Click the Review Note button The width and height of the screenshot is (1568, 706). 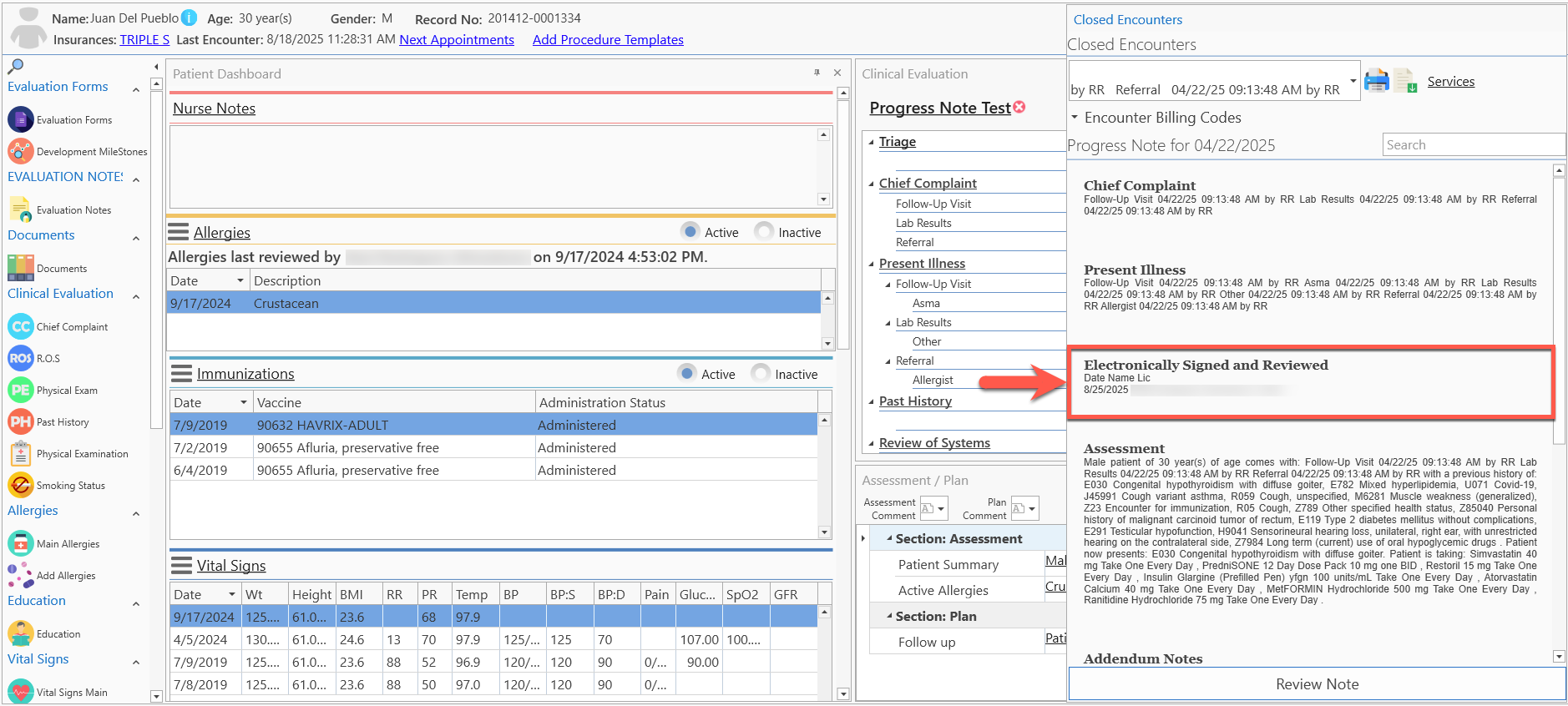point(1317,683)
